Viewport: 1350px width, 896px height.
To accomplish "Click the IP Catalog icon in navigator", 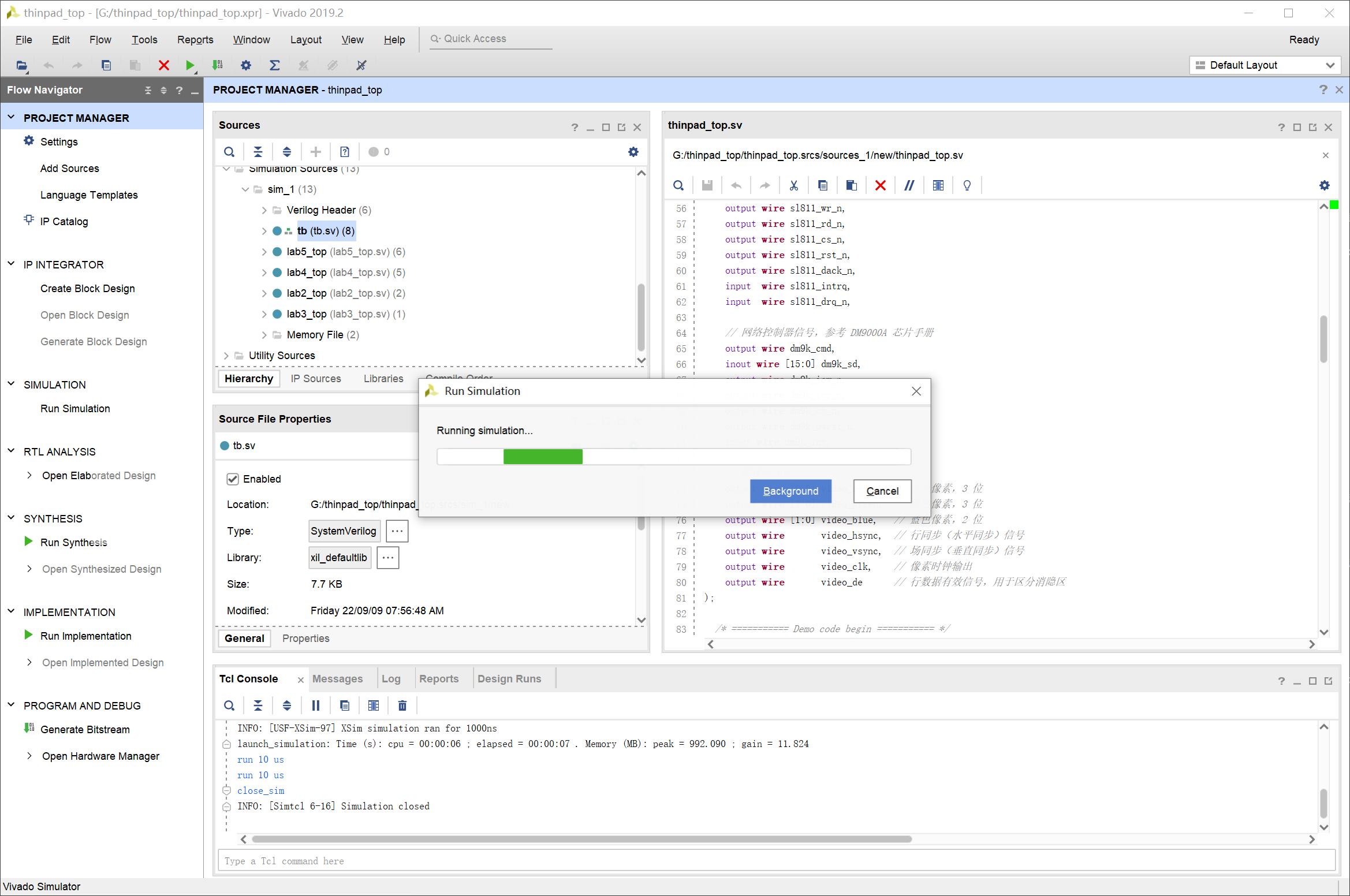I will tap(29, 221).
